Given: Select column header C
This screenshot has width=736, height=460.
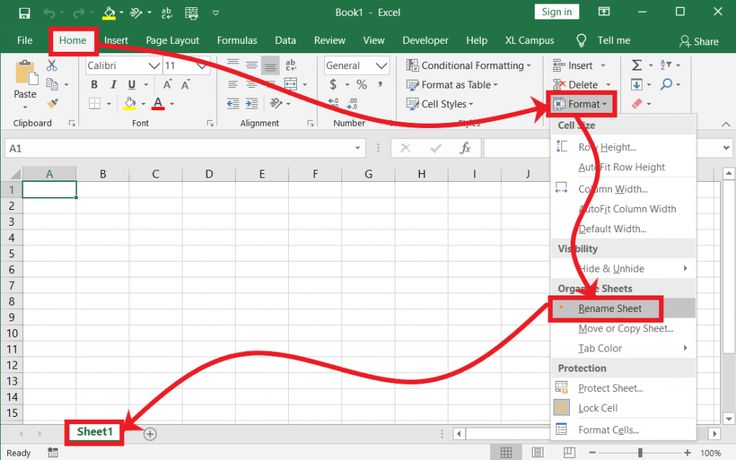Looking at the screenshot, I should coord(155,174).
